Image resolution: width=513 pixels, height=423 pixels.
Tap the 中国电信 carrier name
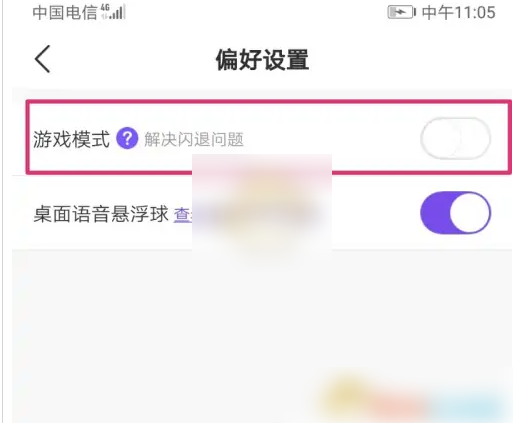coord(65,13)
